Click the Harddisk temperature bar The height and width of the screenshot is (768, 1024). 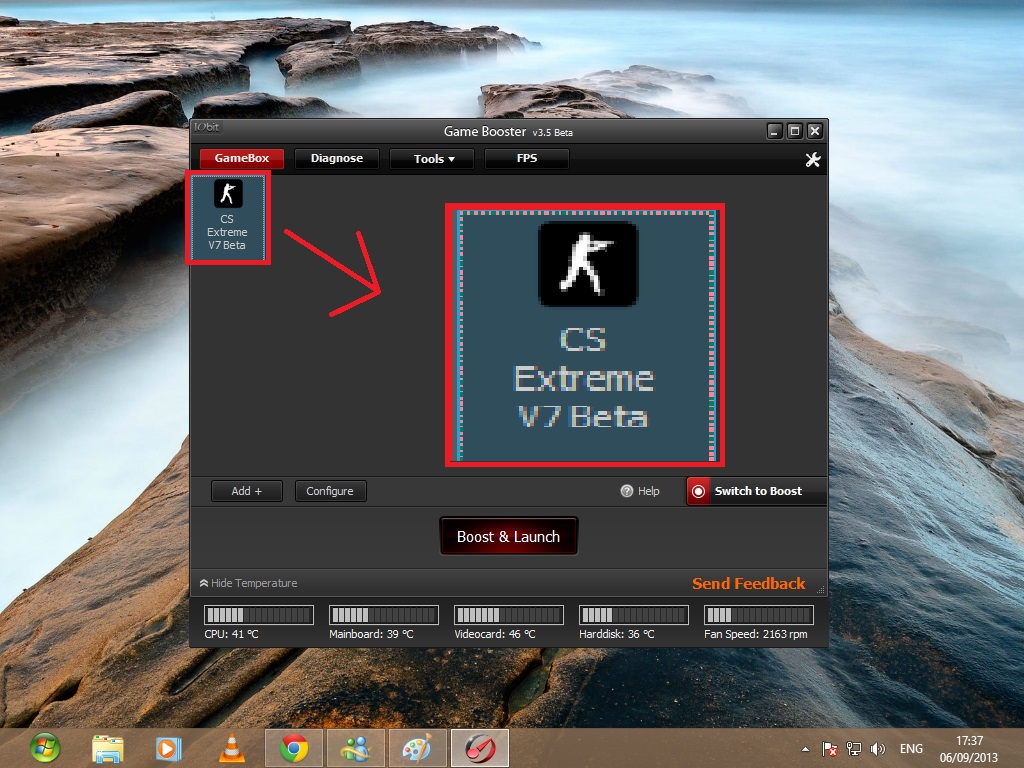pos(633,615)
